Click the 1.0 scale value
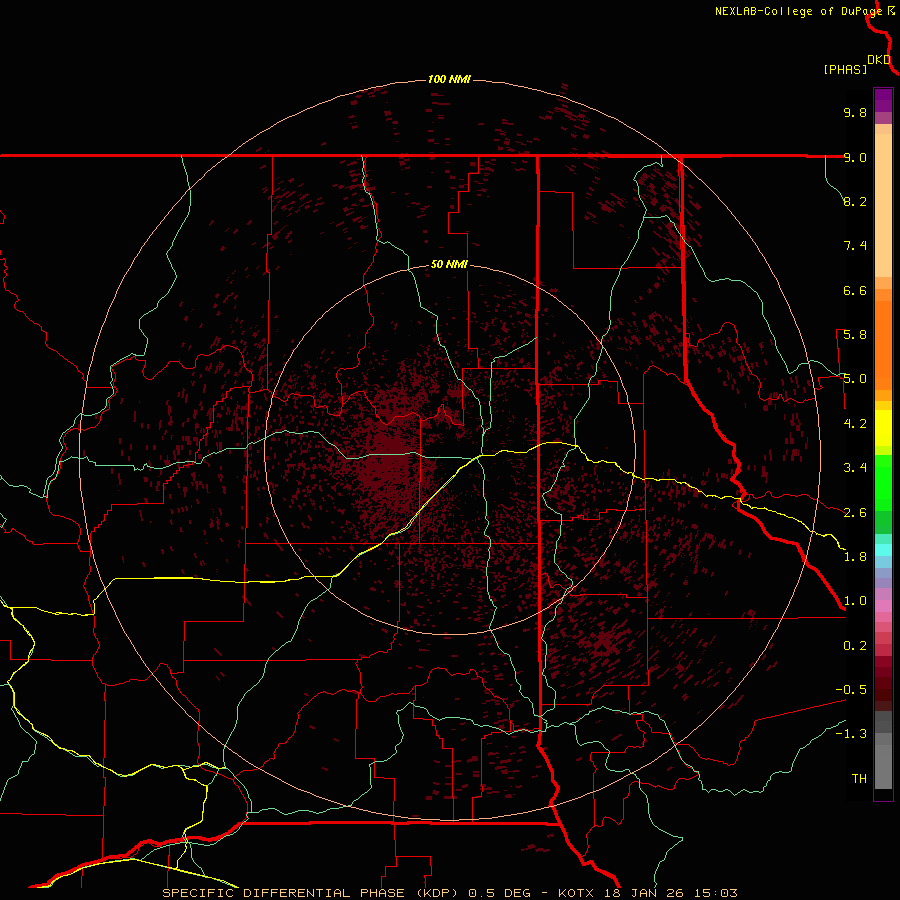This screenshot has height=900, width=900. click(x=855, y=601)
